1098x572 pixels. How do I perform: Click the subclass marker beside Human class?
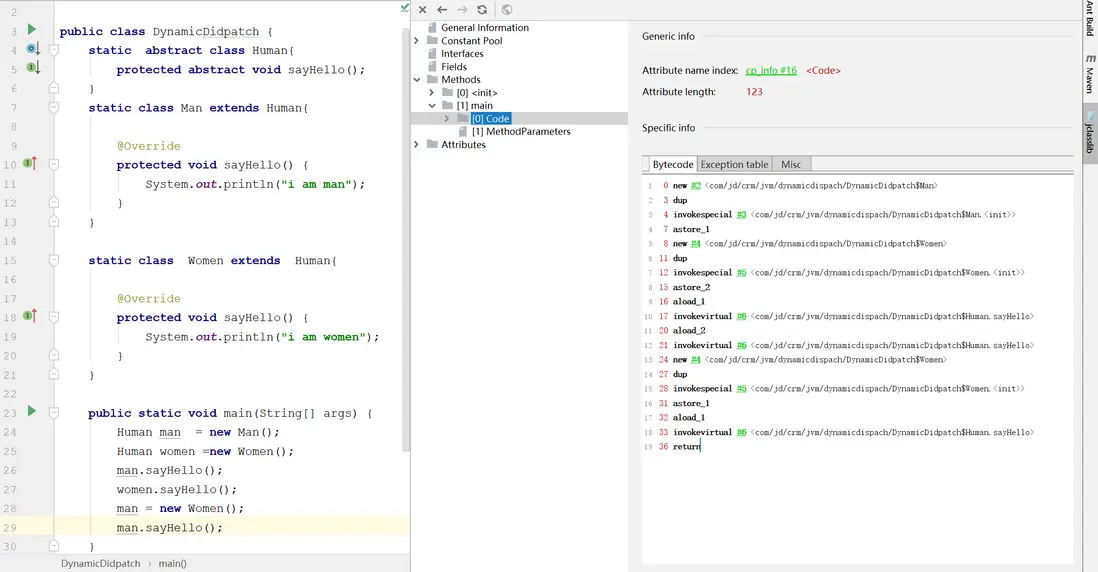32,49
